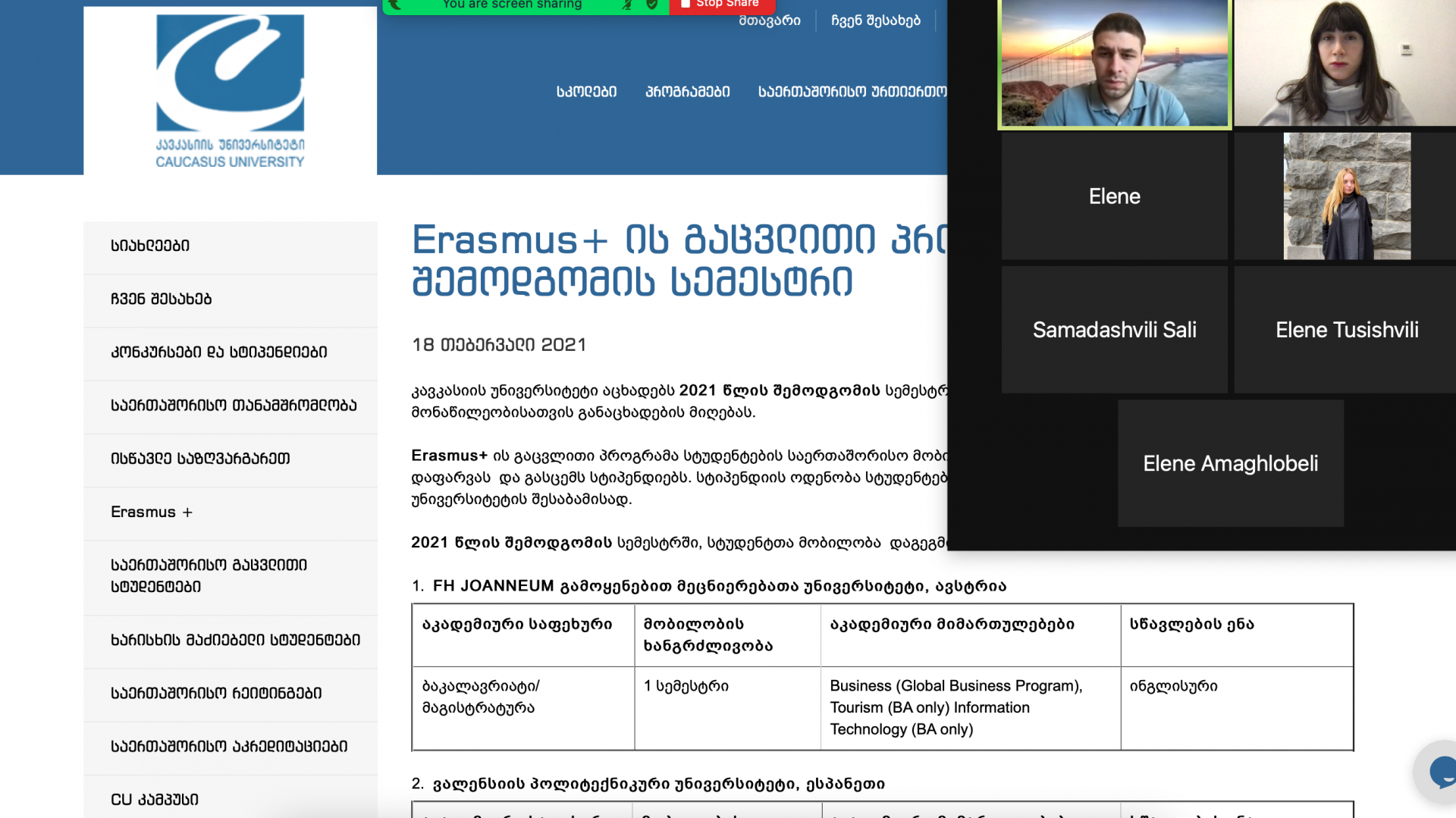Select the blonde woman's profile photo tile

coord(1347,196)
